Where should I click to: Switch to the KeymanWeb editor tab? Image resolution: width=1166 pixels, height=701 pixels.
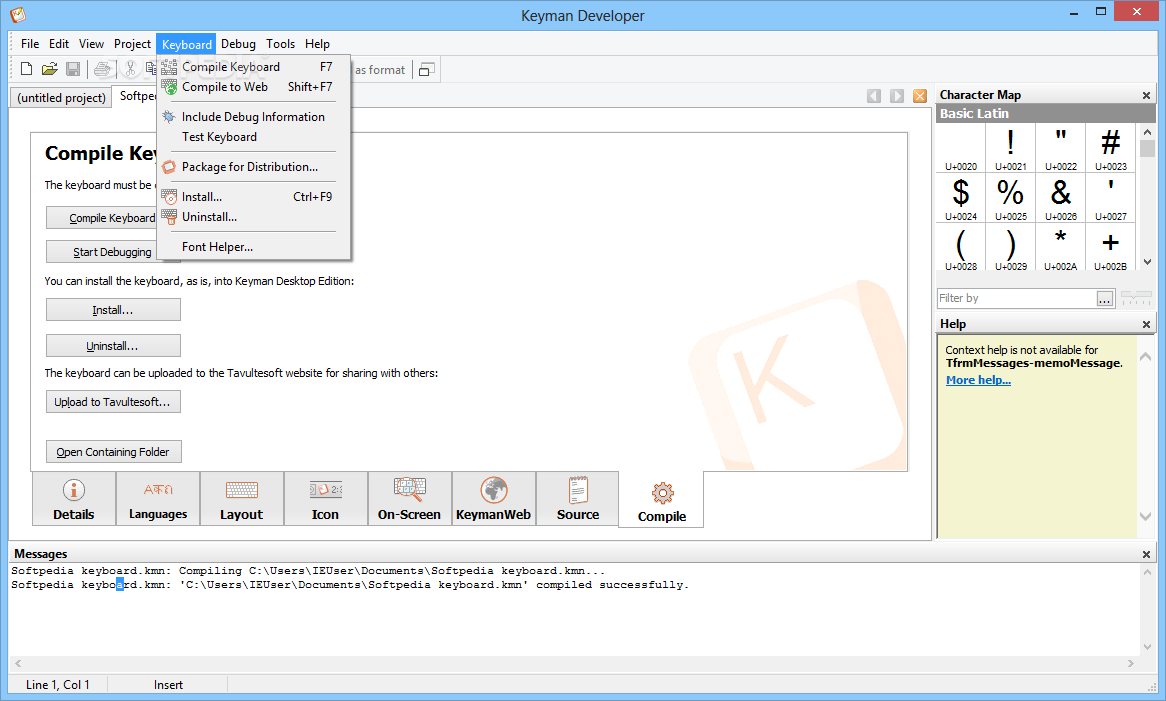(493, 499)
